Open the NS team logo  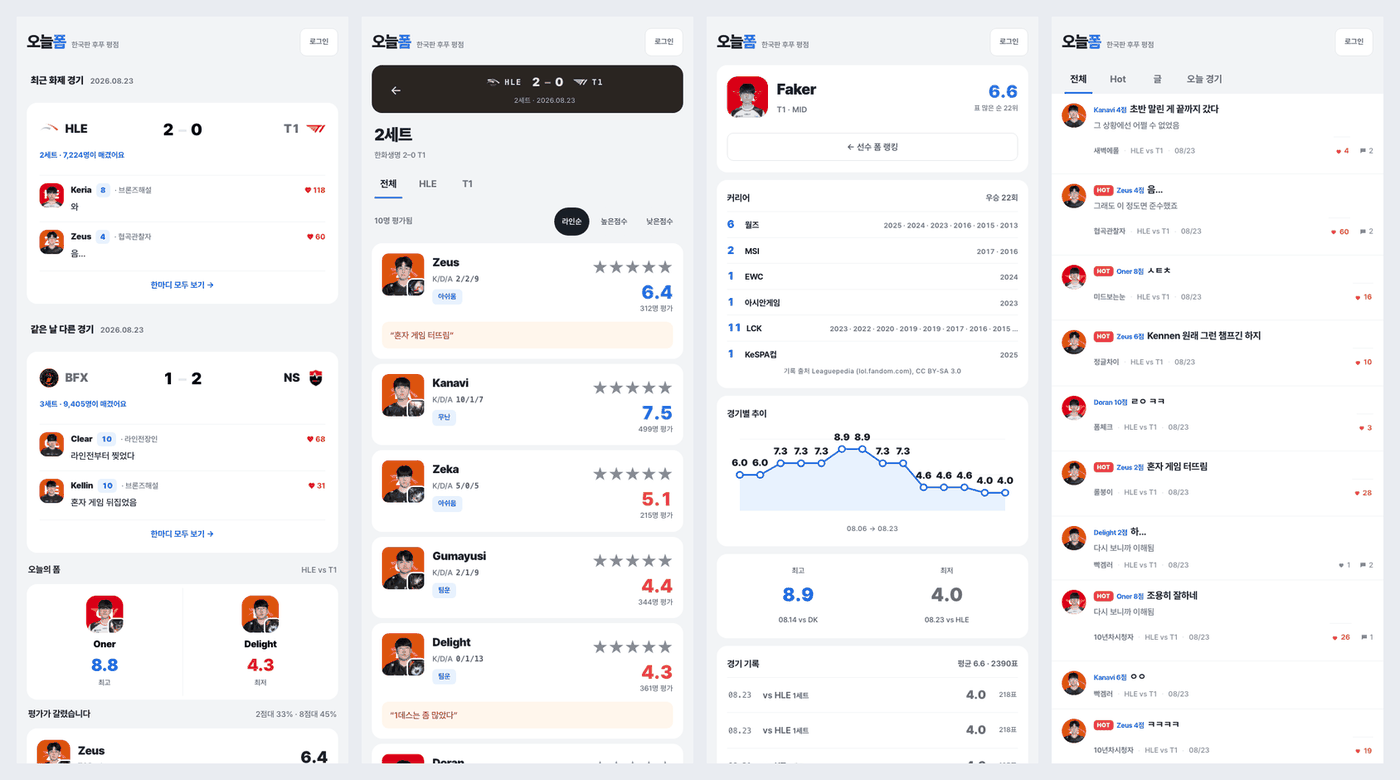316,378
